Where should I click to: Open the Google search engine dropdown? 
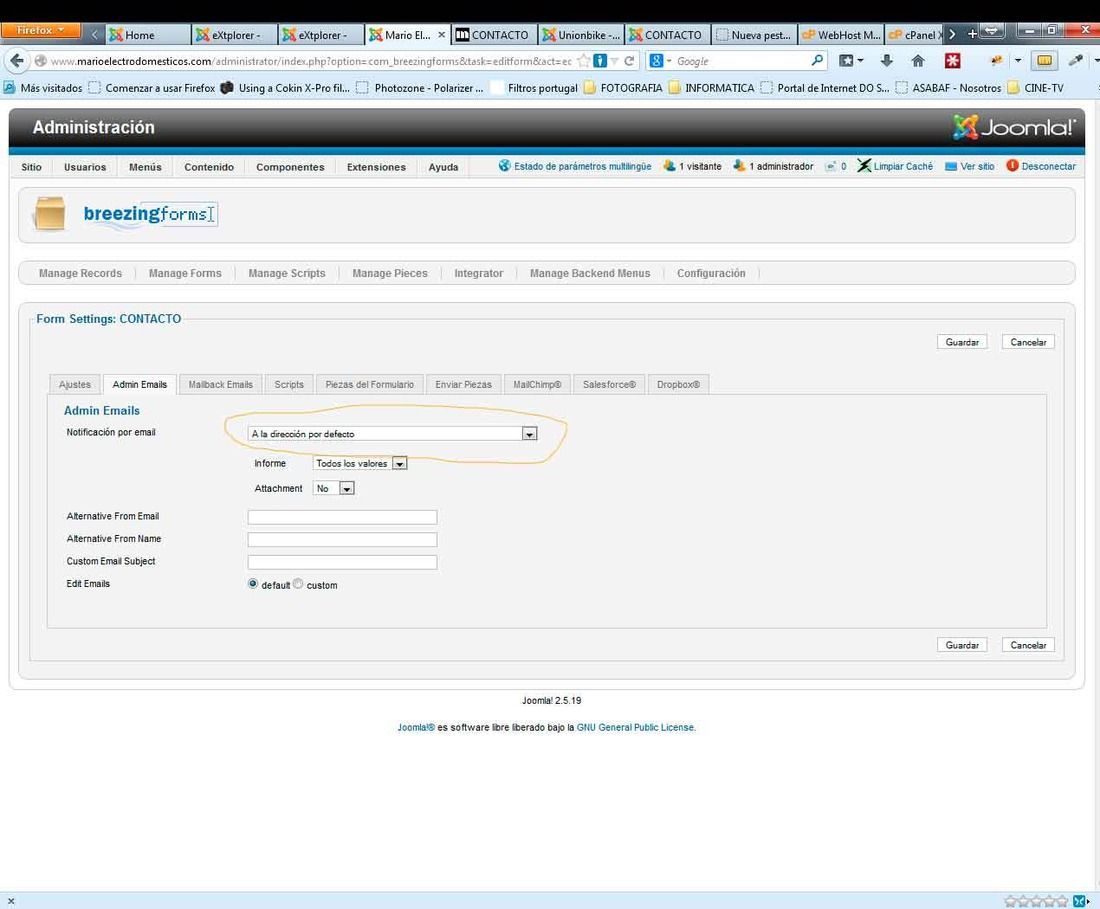(x=660, y=61)
